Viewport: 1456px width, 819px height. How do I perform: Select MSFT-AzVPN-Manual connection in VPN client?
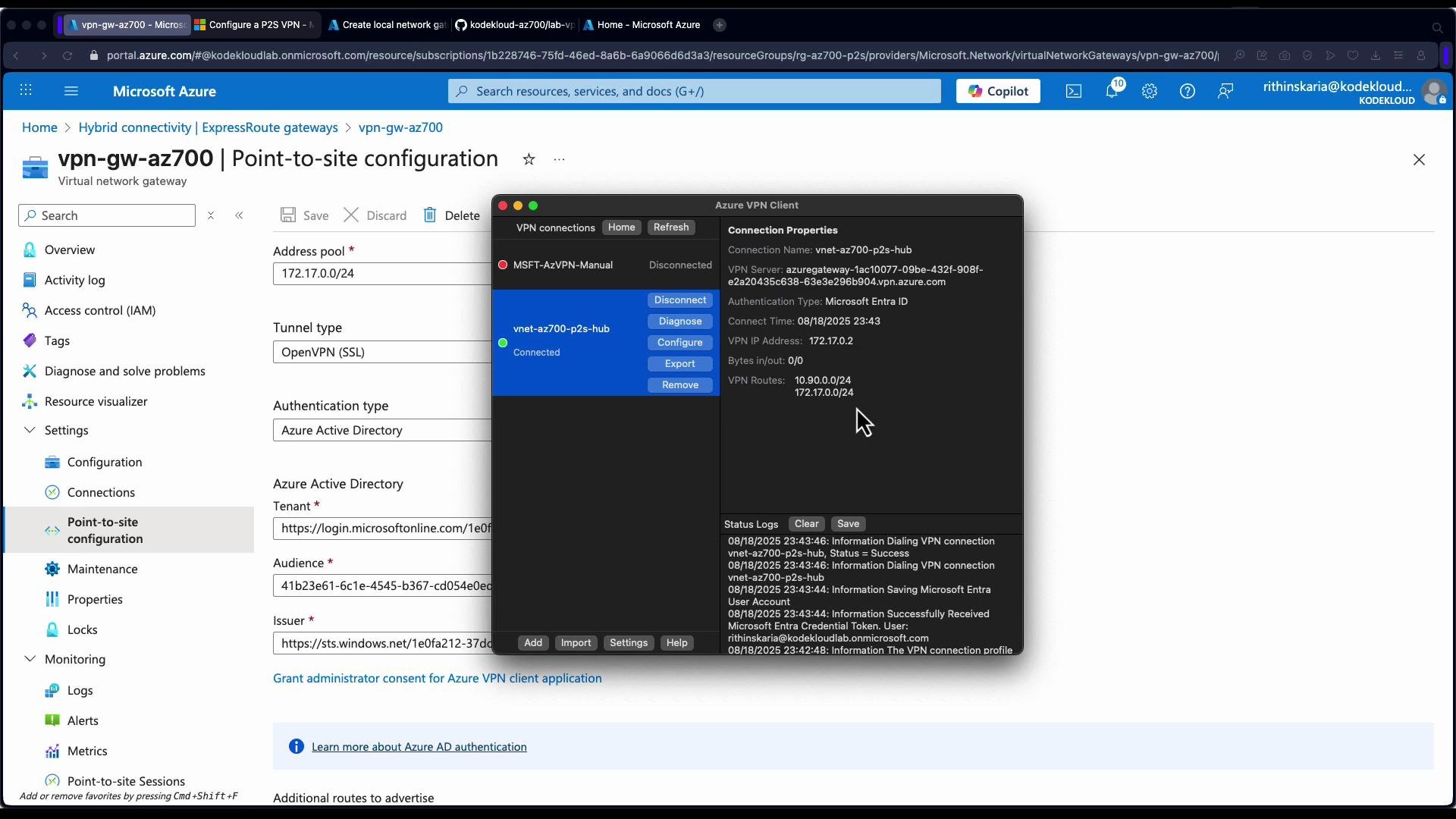(x=605, y=265)
